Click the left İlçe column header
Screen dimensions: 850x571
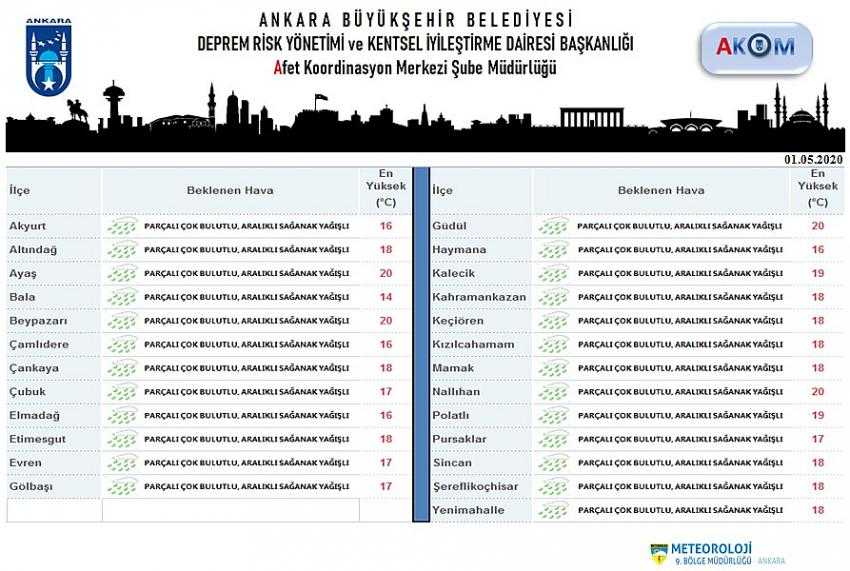(x=20, y=190)
